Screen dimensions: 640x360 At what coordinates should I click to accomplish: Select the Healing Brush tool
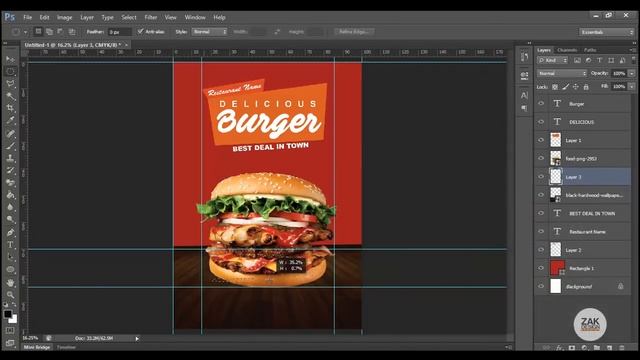pos(10,133)
